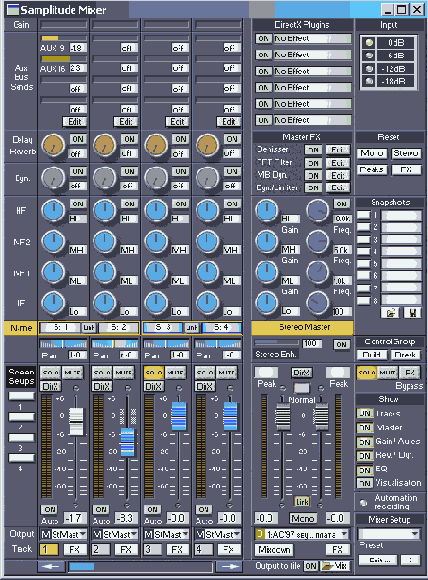Select Screen Setups slot 1
Viewport: 428px width, 580px height.
[x=21, y=396]
